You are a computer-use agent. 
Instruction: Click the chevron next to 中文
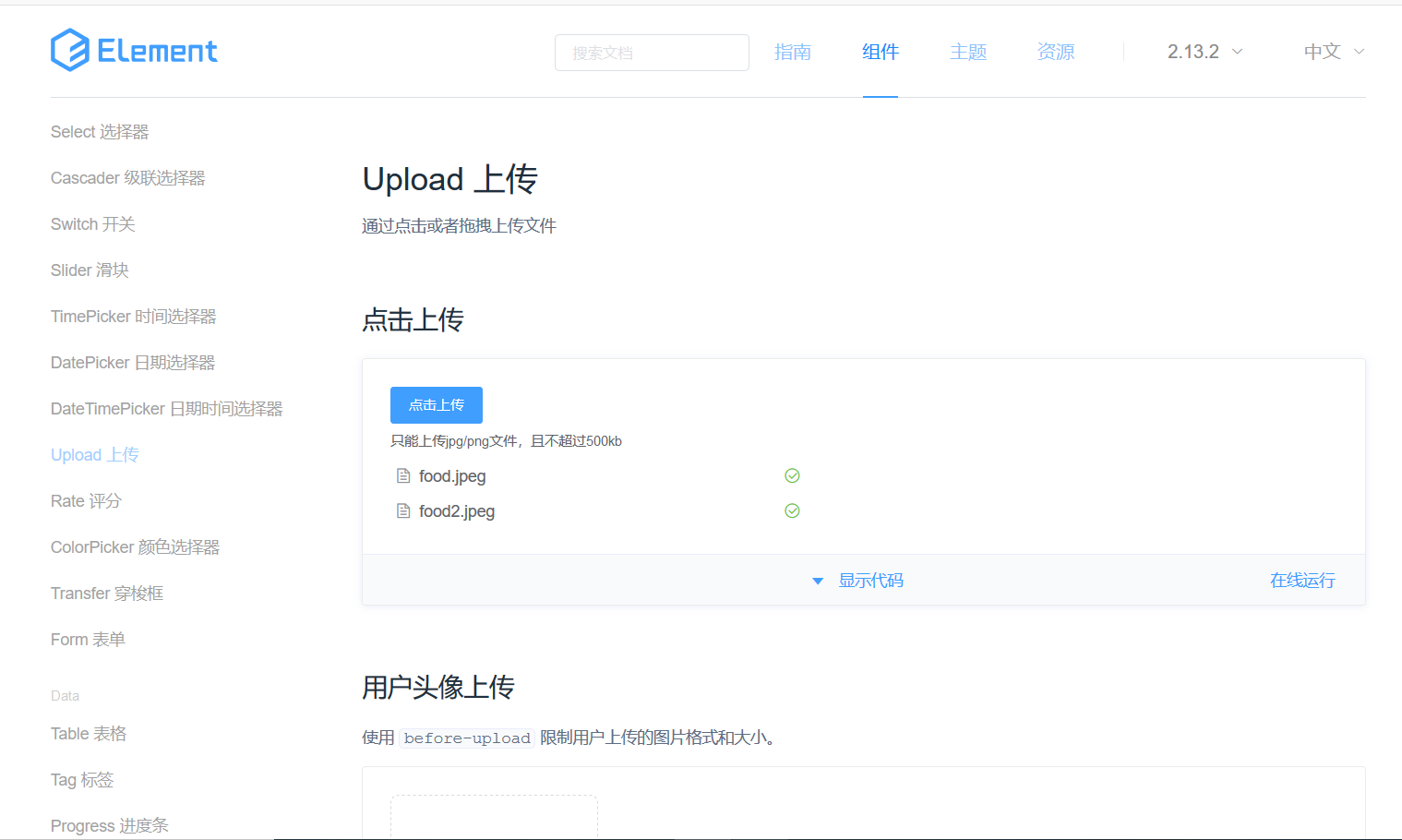1359,52
